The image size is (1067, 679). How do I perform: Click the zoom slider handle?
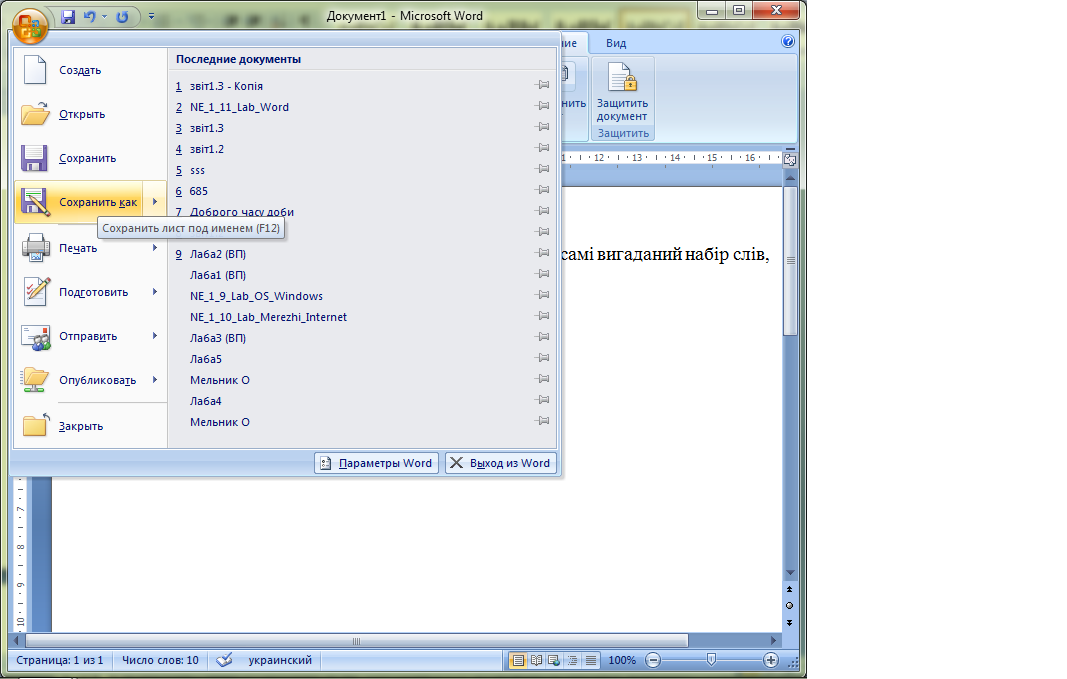click(711, 659)
